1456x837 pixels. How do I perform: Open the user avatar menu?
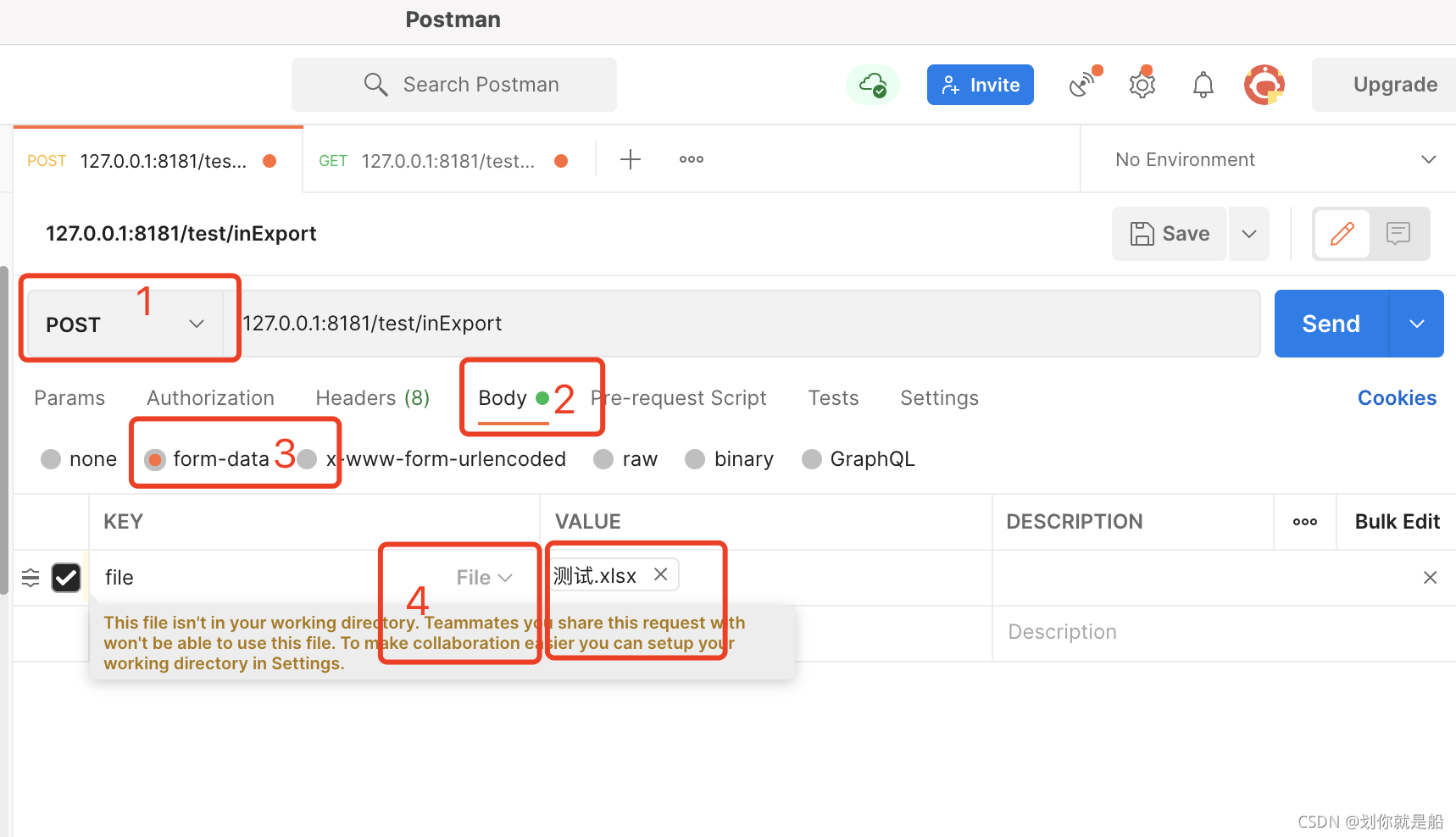(1264, 85)
